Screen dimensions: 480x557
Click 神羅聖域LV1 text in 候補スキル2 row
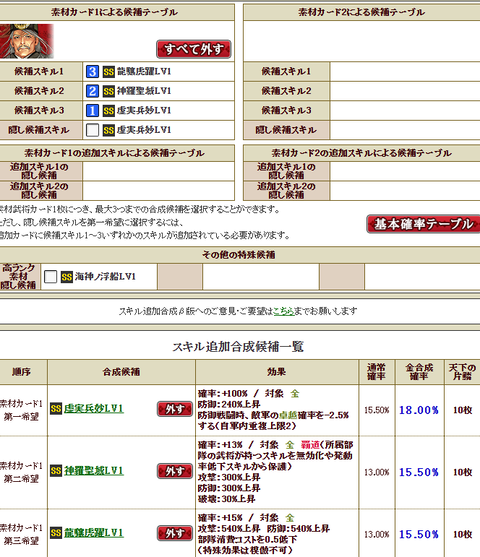tap(144, 91)
